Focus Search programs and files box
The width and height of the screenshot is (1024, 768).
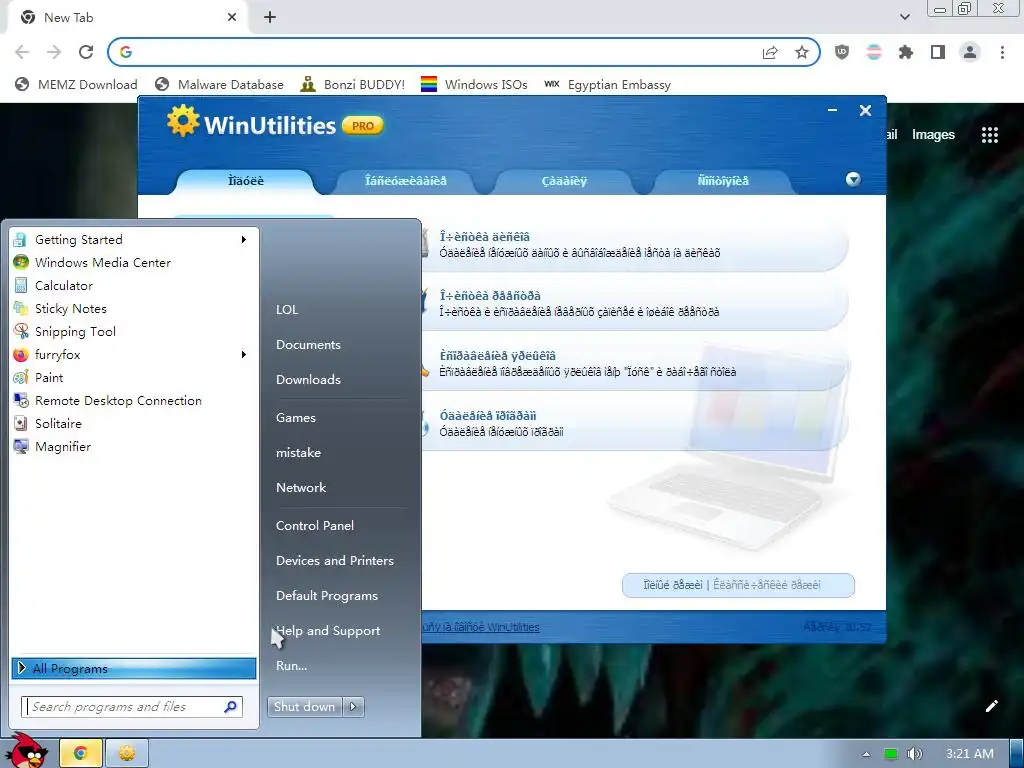[x=132, y=707]
